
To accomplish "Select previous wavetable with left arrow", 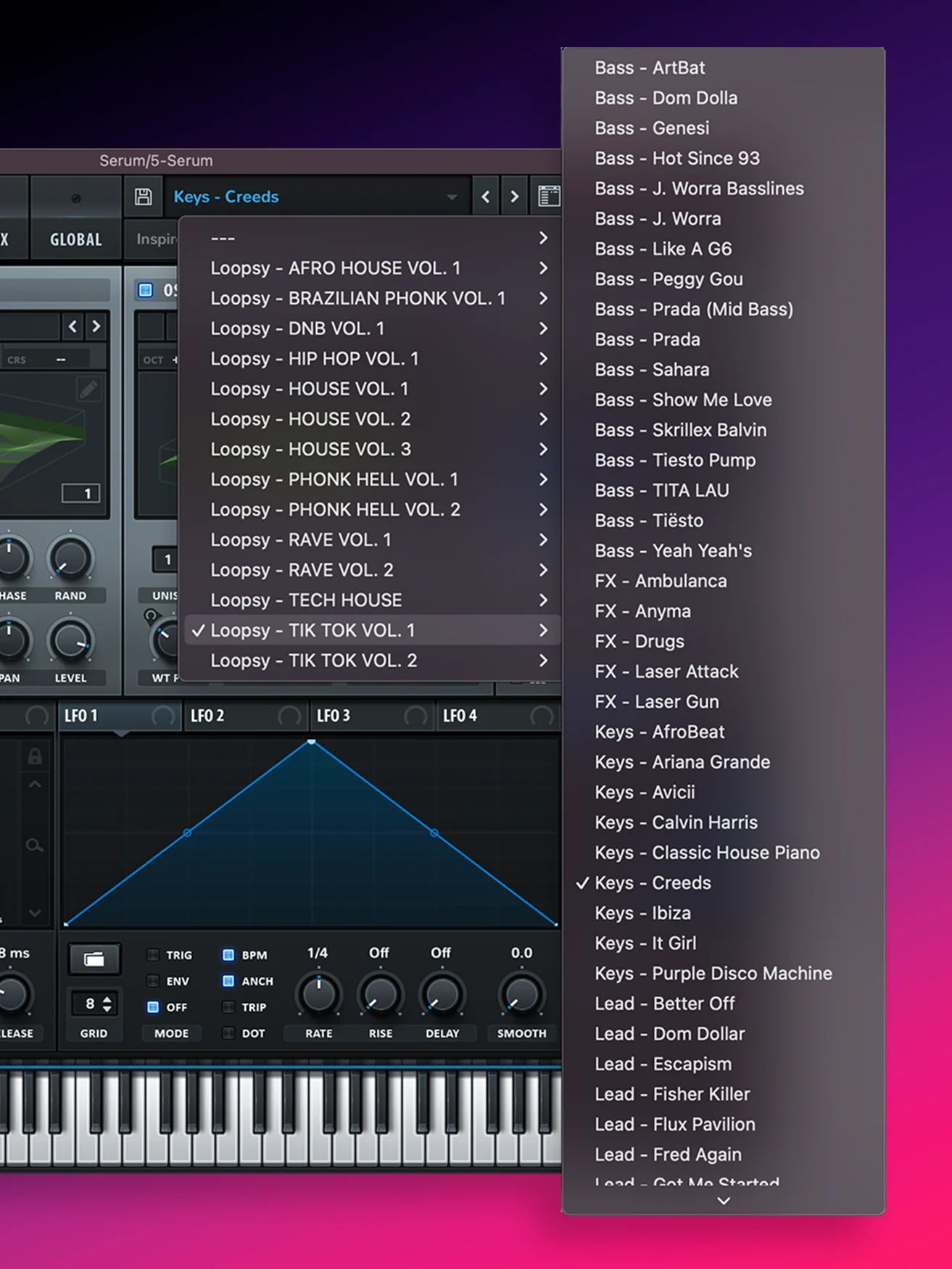I will coord(73,326).
